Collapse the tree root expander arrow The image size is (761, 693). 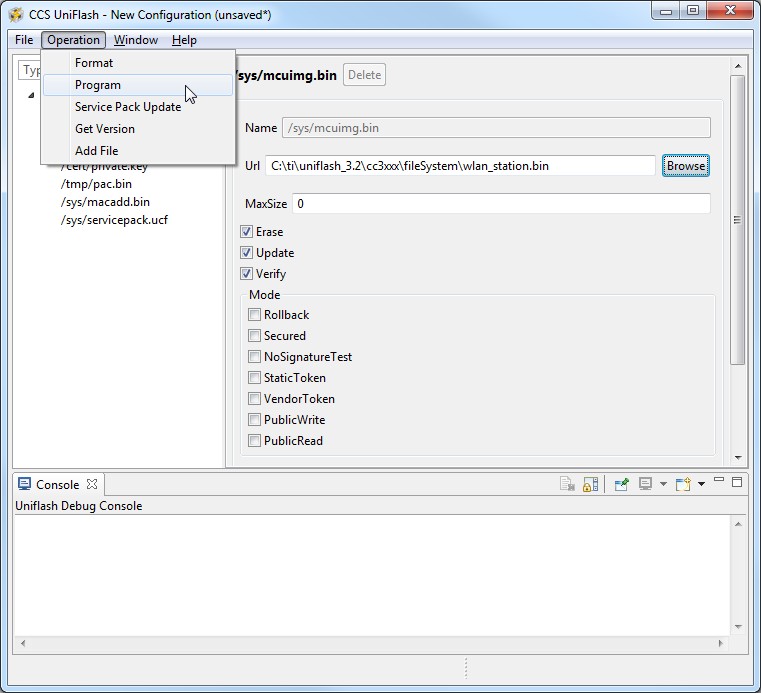(x=31, y=95)
